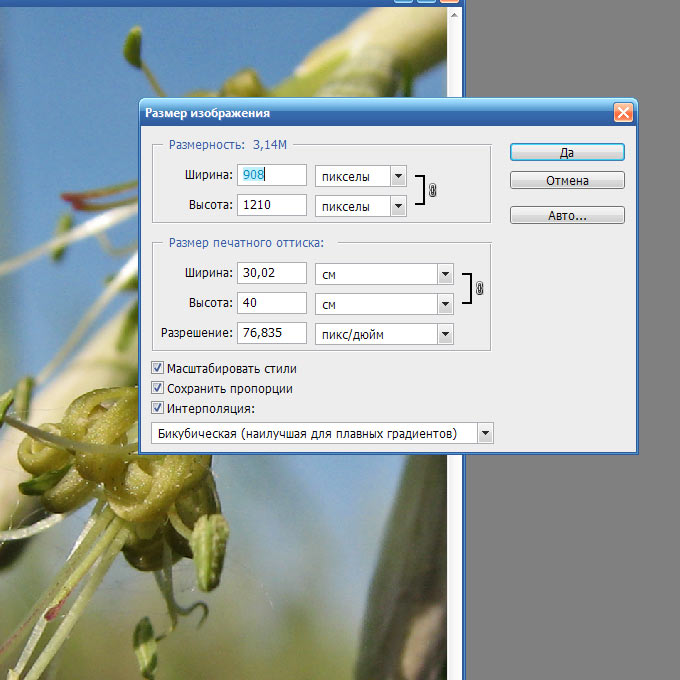Screen dimensions: 680x680
Task: Open the Авто... resolution settings
Action: tap(567, 215)
